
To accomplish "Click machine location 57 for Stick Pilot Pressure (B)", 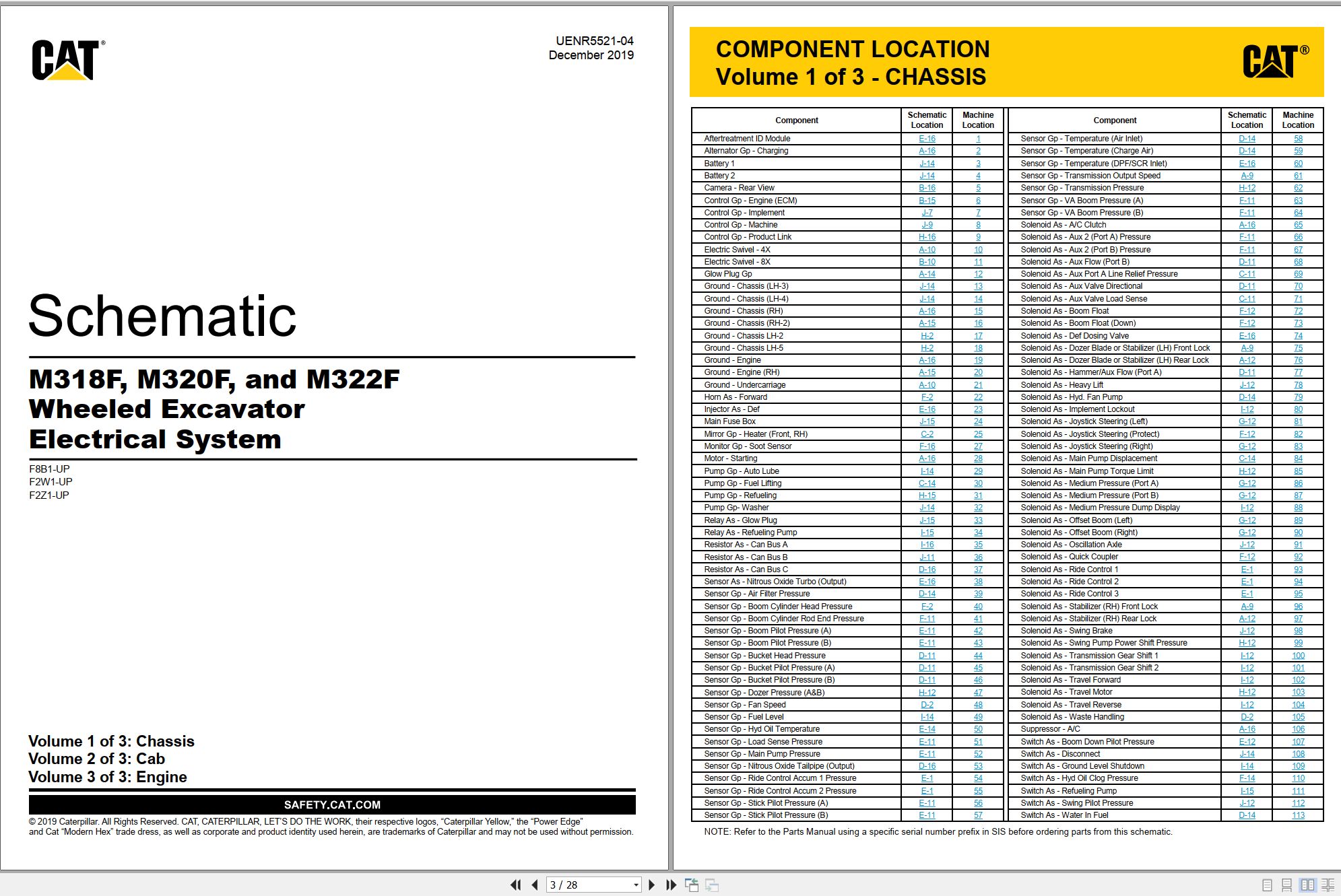I will [978, 815].
